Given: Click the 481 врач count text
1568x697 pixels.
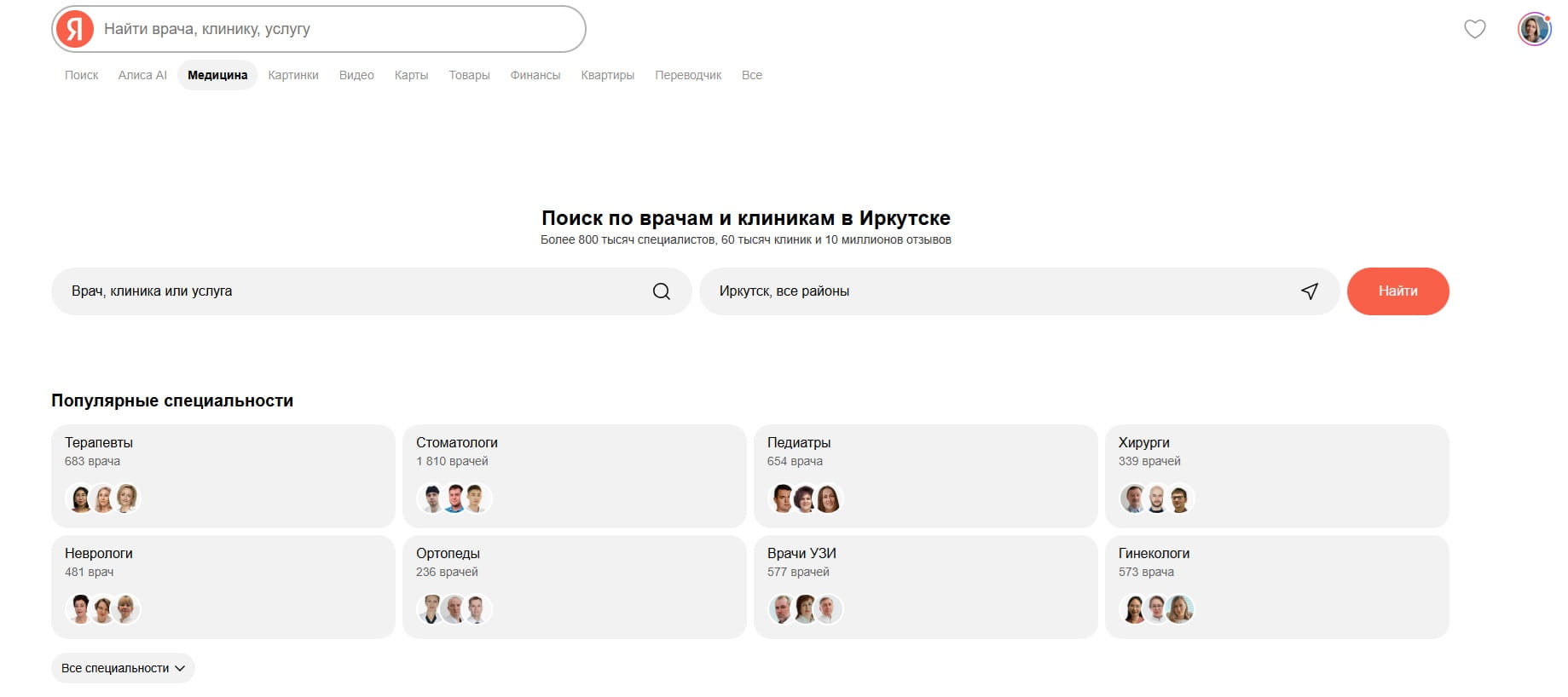Looking at the screenshot, I should coord(89,572).
